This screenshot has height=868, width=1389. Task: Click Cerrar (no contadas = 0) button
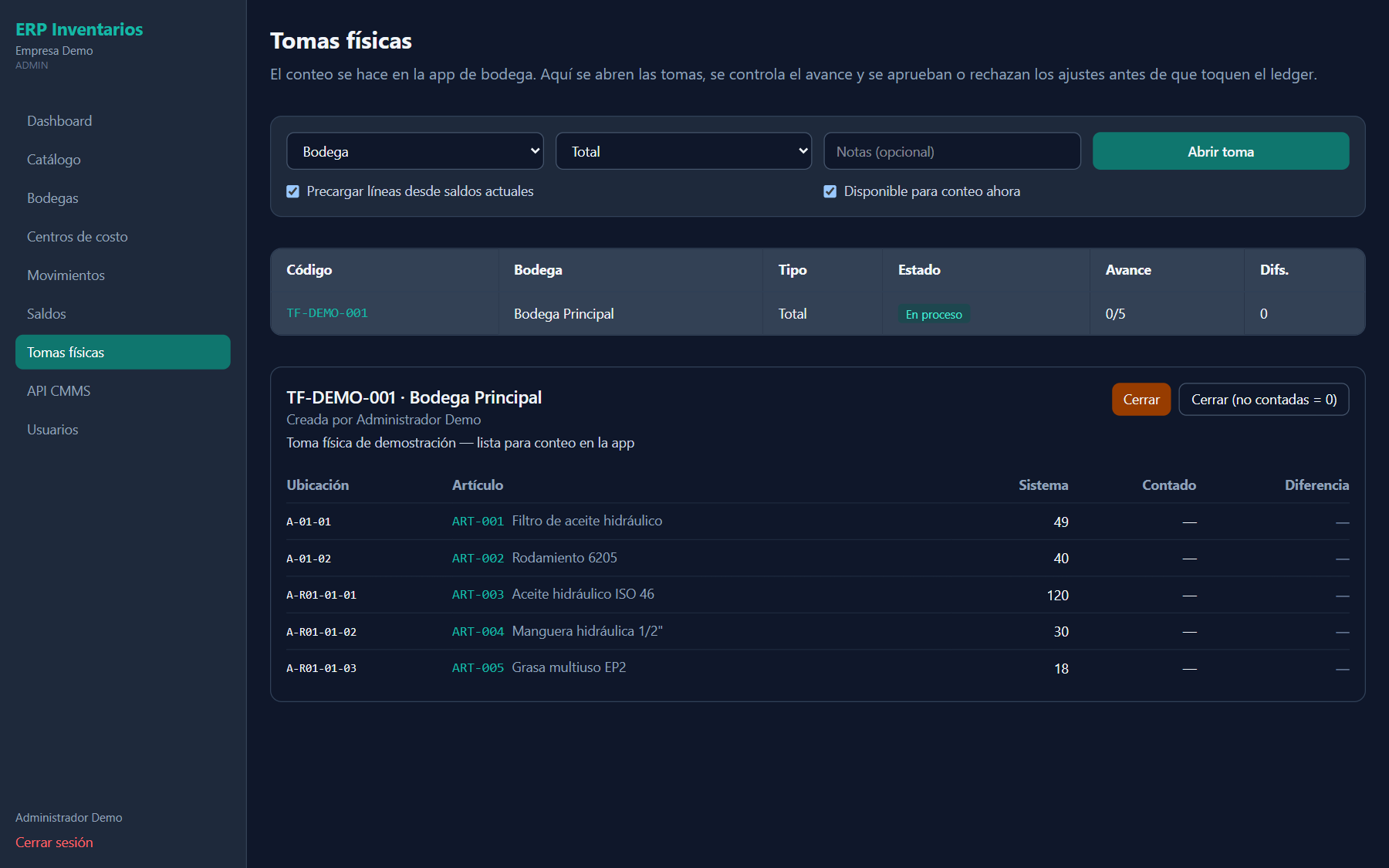(x=1264, y=400)
